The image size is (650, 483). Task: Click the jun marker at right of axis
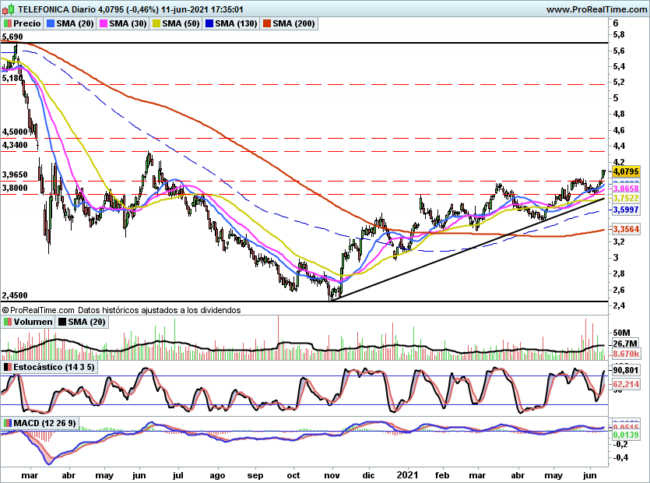point(590,476)
